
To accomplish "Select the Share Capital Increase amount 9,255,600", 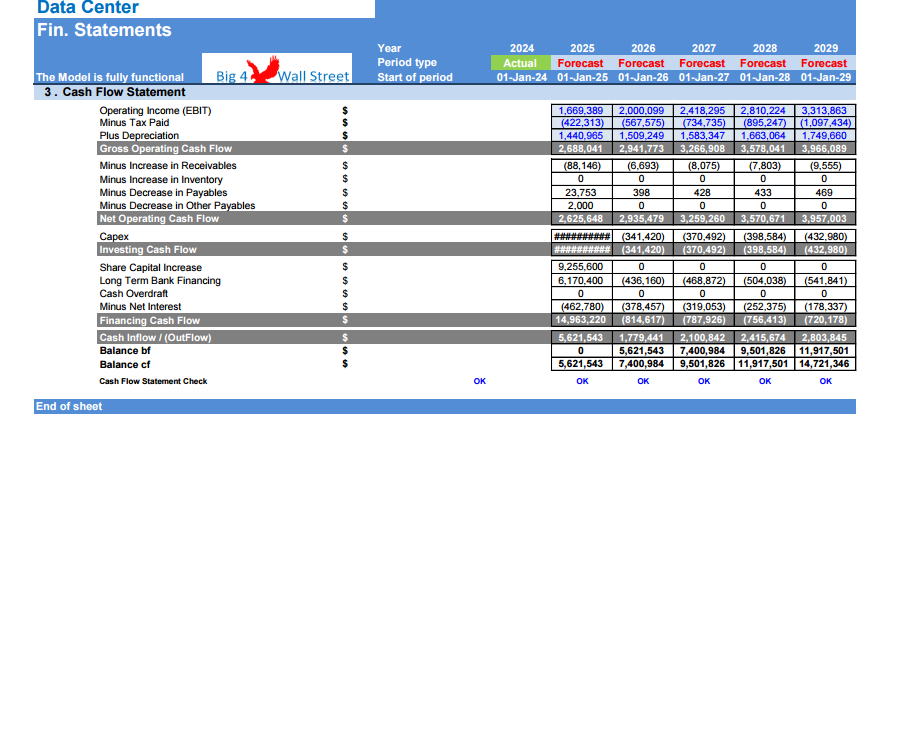I will [x=581, y=267].
